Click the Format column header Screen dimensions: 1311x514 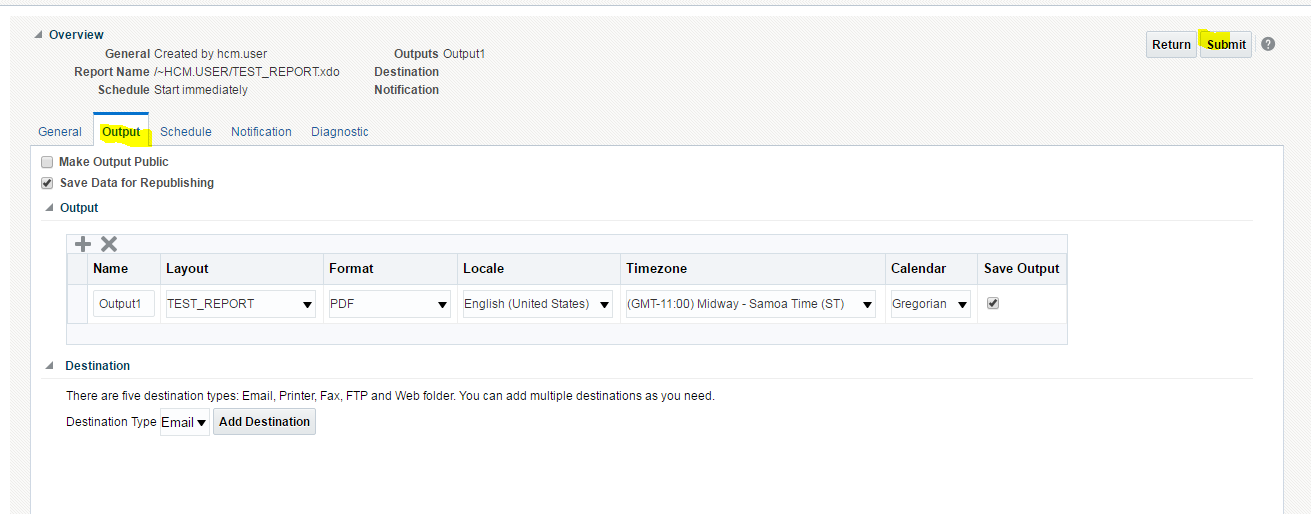390,269
